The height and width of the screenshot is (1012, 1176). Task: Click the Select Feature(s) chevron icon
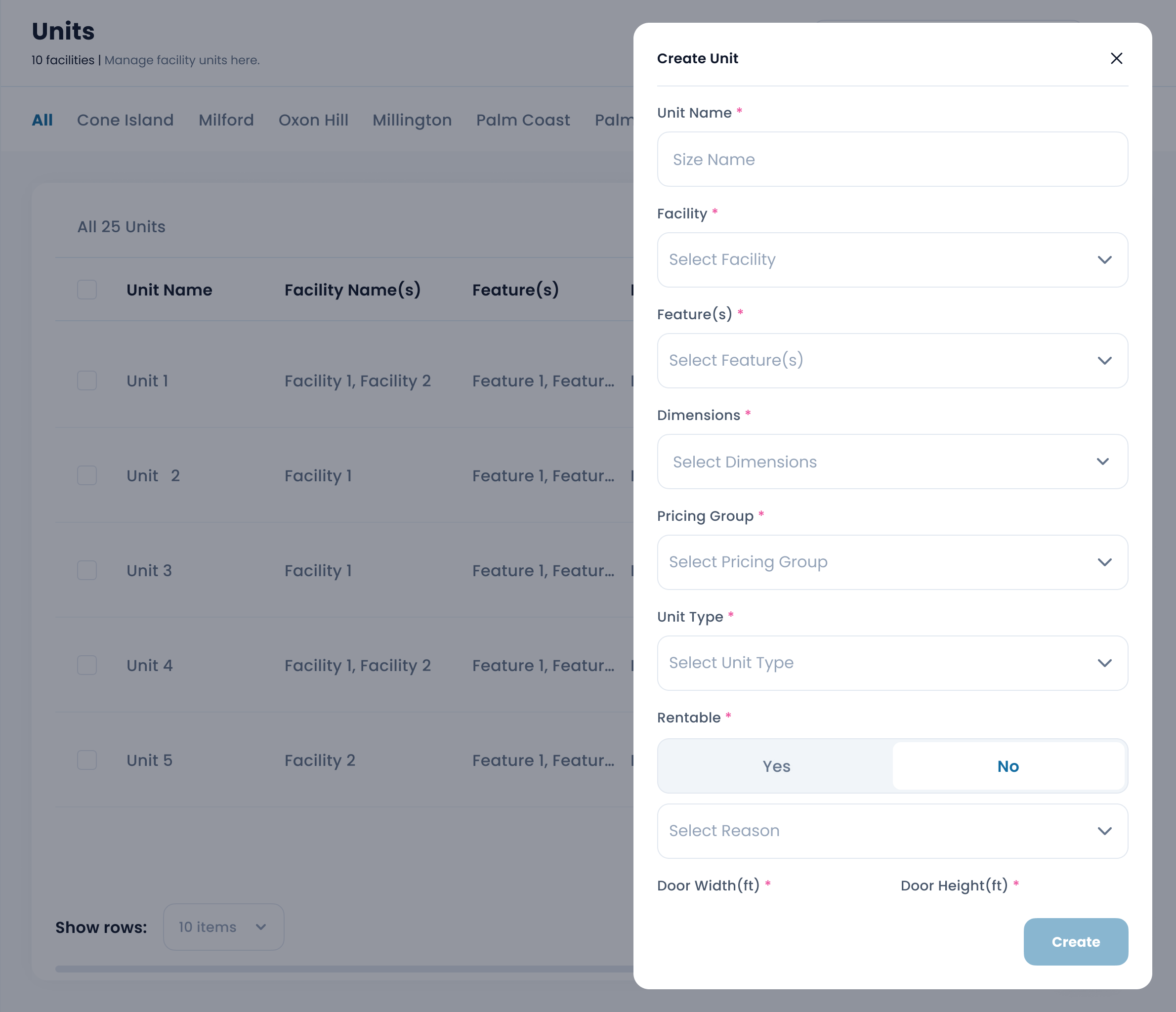[1104, 360]
